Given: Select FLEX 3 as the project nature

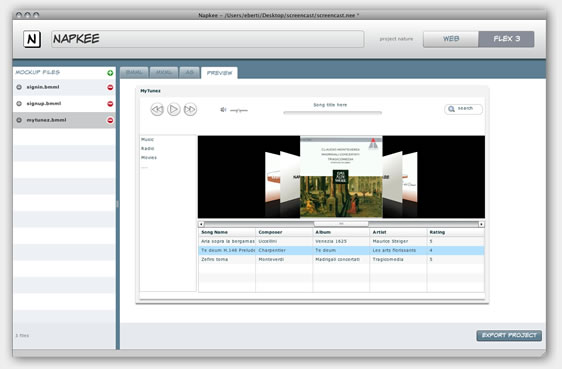Looking at the screenshot, I should [506, 39].
